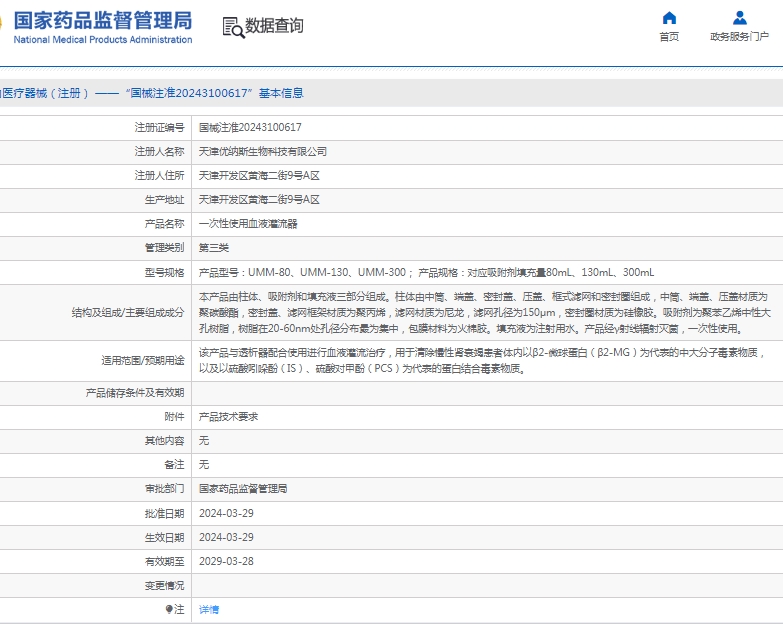Viewport: 783px width, 627px height.
Task: Click the 政务服务门户 text link
Action: click(740, 36)
